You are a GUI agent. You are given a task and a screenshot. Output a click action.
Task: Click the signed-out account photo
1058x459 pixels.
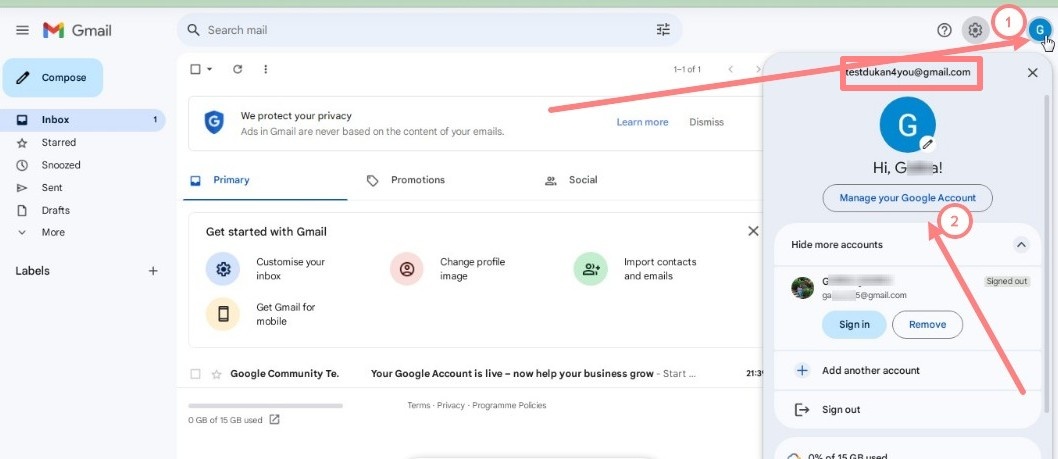(802, 288)
